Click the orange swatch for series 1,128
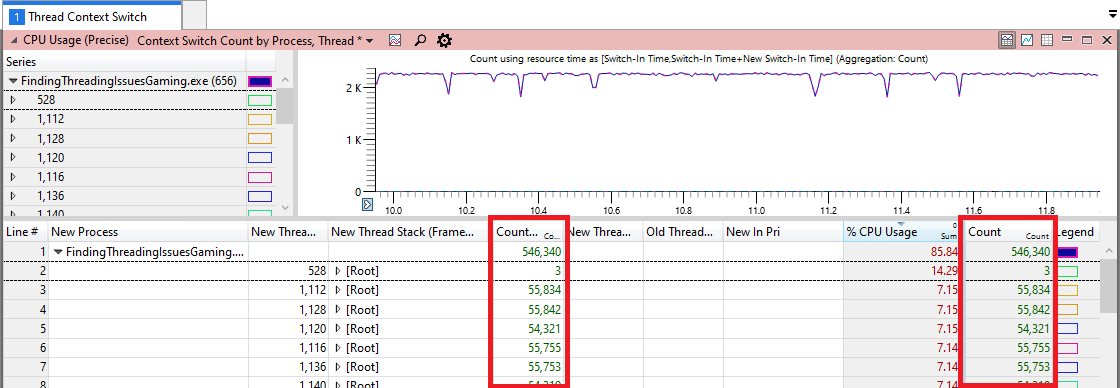This screenshot has height=388, width=1120. coord(259,139)
